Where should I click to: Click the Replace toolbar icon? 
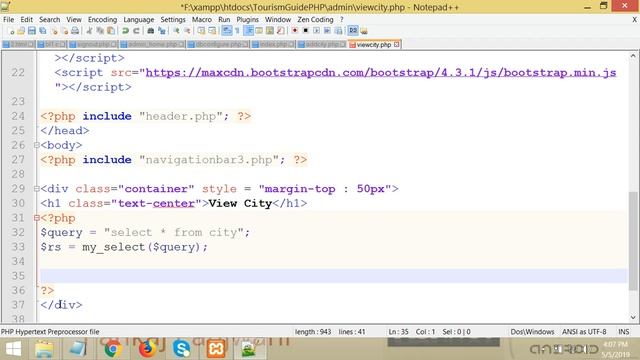(x=162, y=31)
